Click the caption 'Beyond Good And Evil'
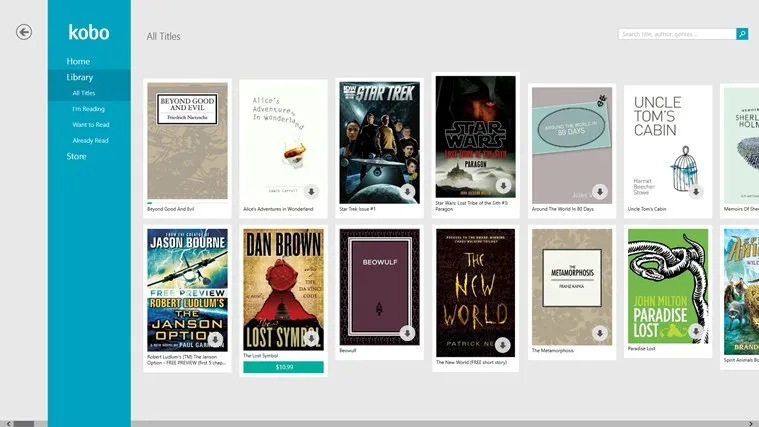Viewport: 759px width, 427px height. (171, 209)
